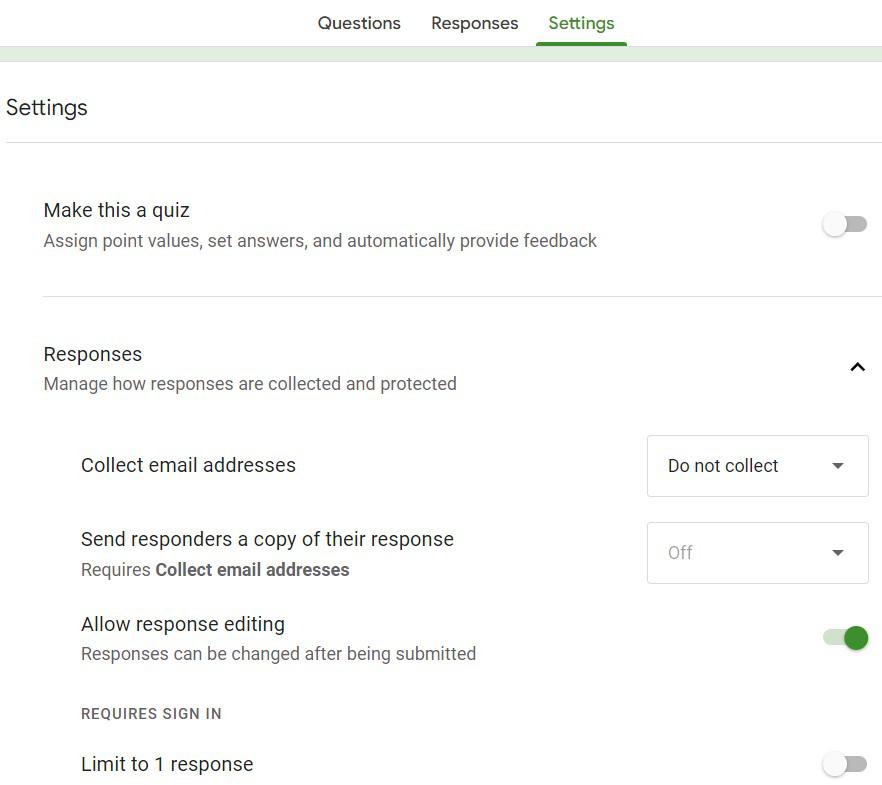Click the "Make this a quiz" label

(x=116, y=210)
